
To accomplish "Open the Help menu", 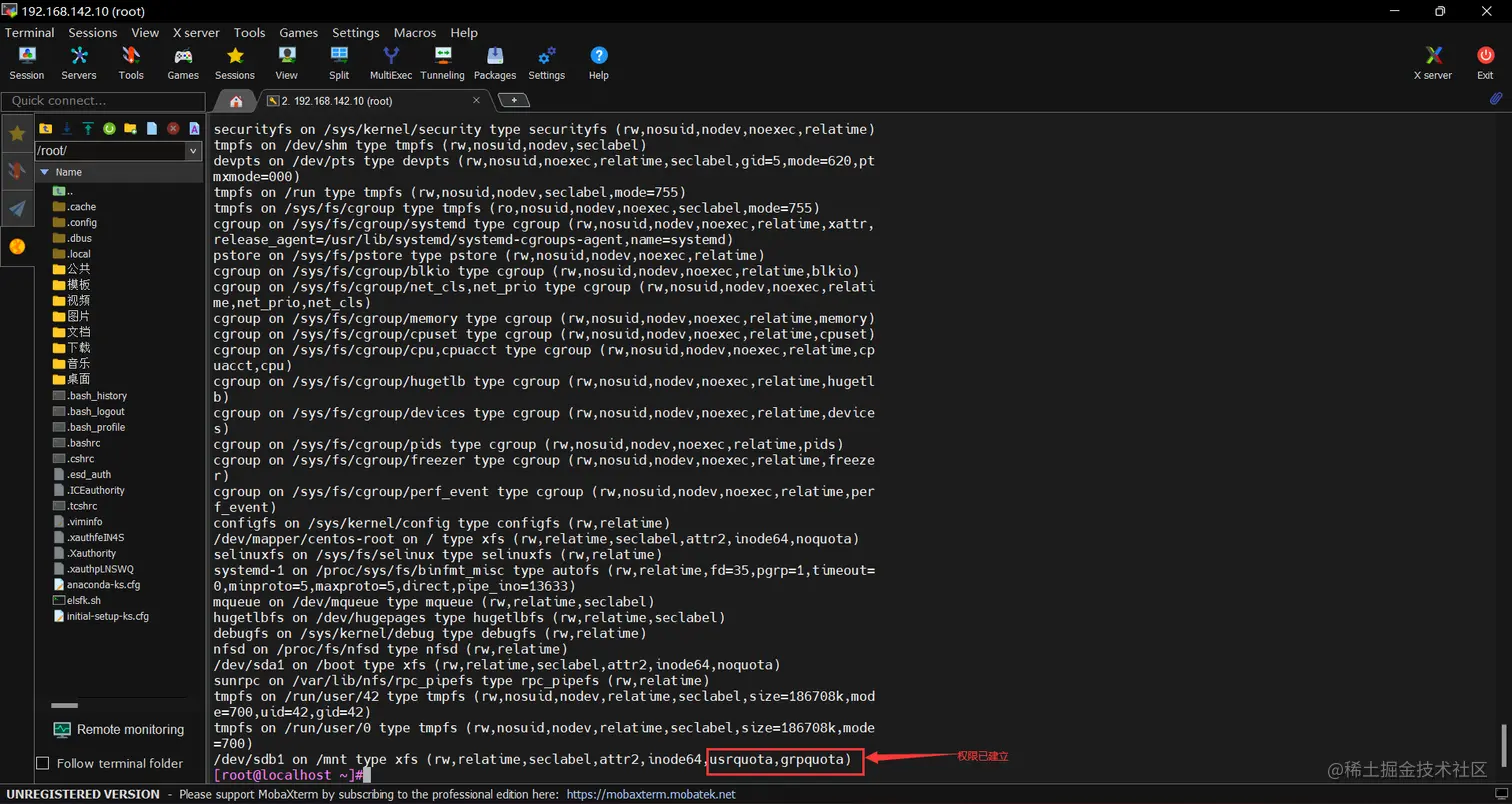I will [x=464, y=32].
